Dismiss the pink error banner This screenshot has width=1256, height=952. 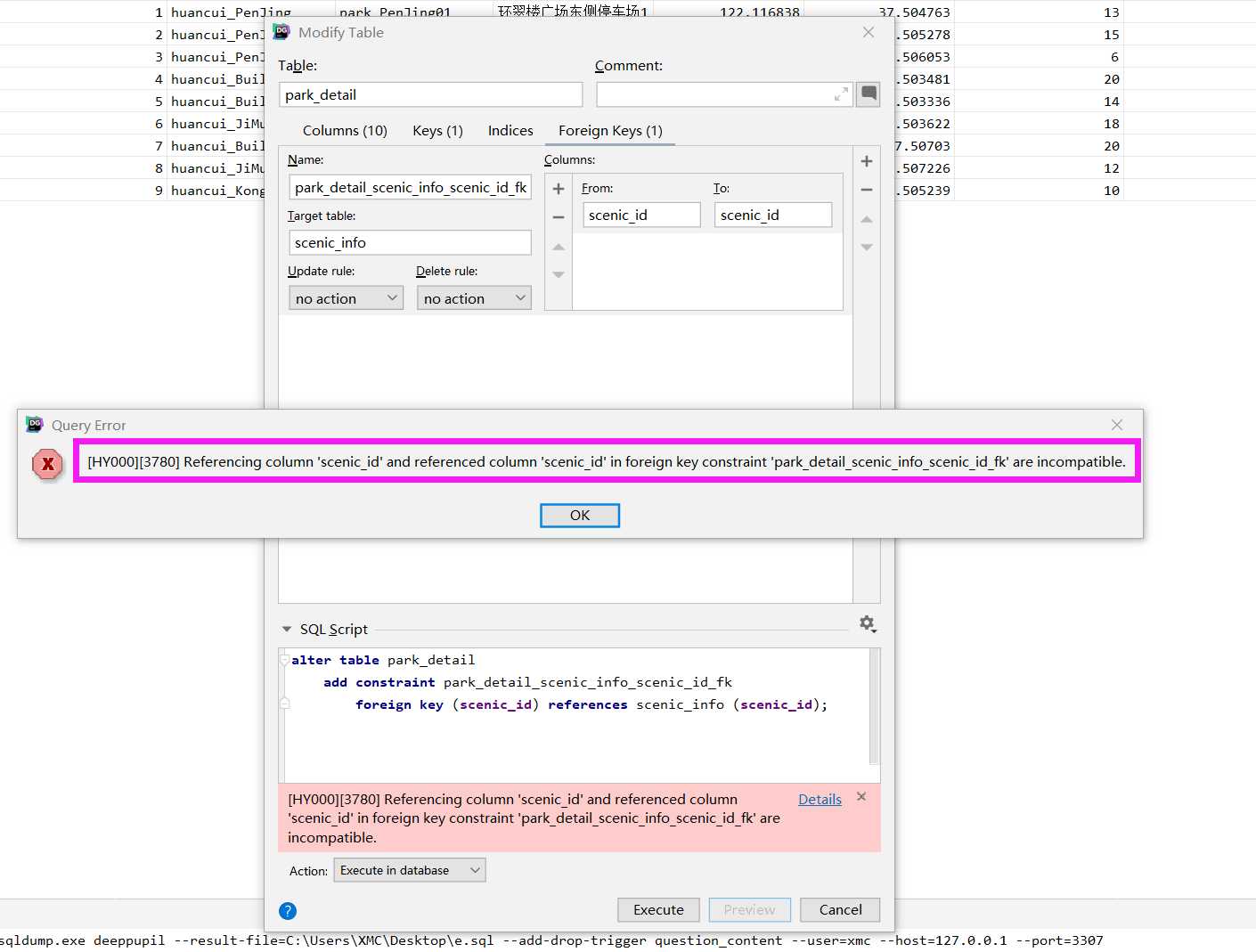click(861, 797)
